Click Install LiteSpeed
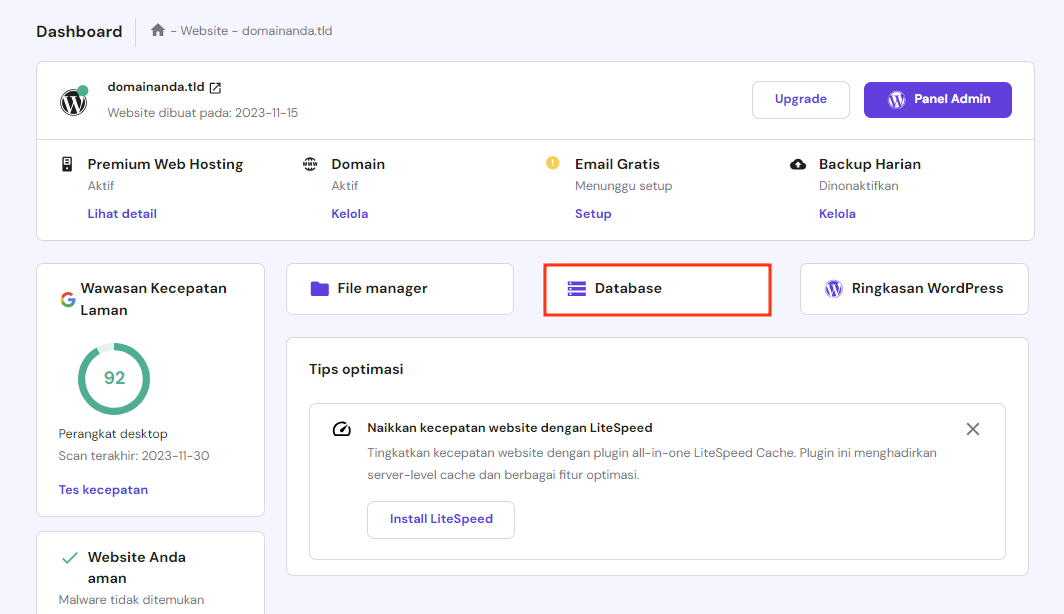Screen dimensions: 1064x614 440,519
